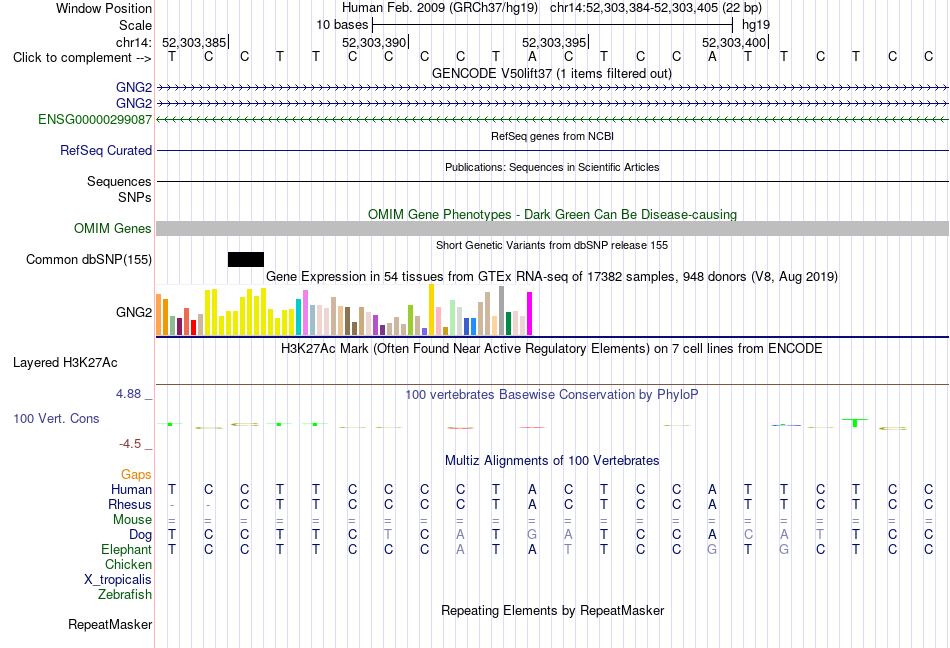The height and width of the screenshot is (648, 950).
Task: Click the Sequences publications track label
Action: 119,181
